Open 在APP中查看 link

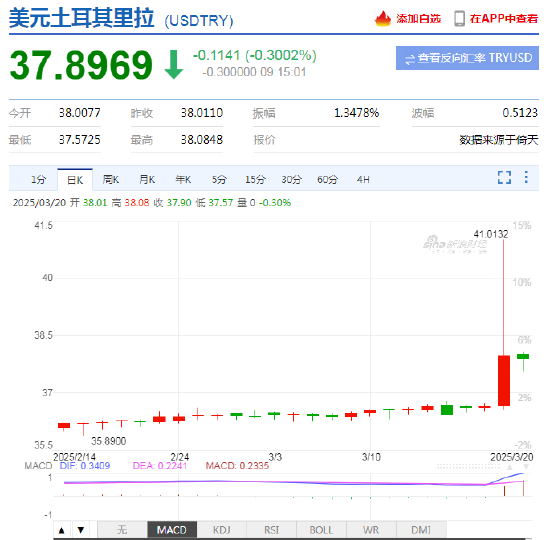pyautogui.click(x=504, y=19)
